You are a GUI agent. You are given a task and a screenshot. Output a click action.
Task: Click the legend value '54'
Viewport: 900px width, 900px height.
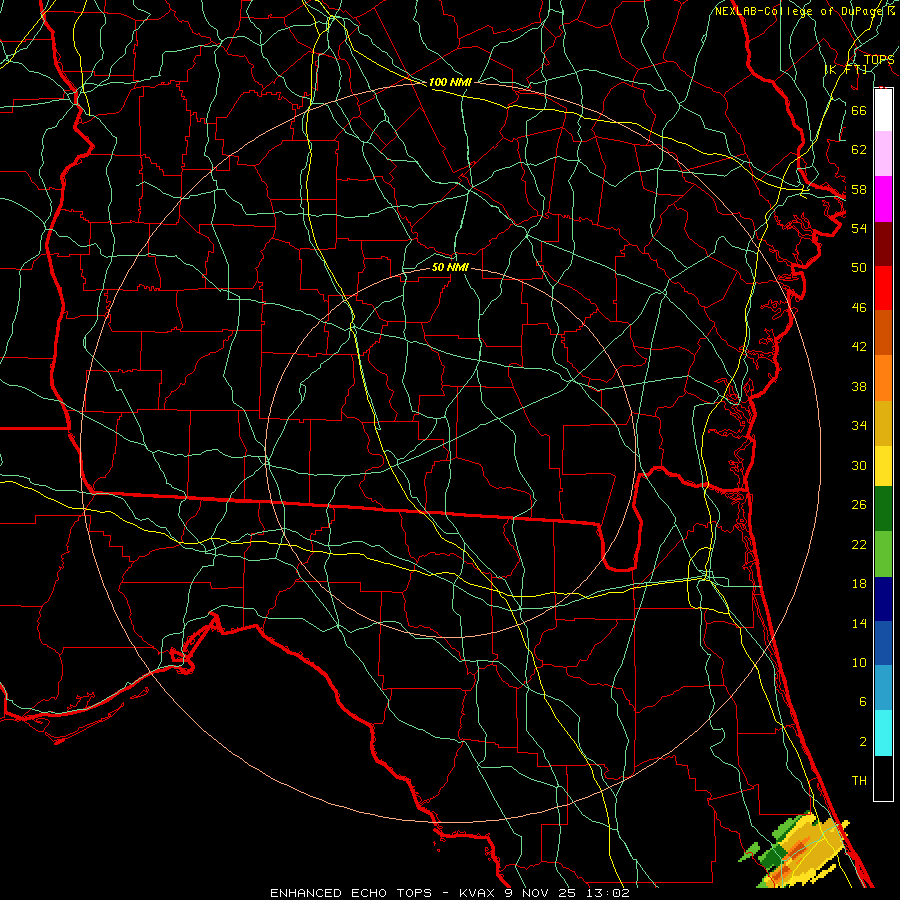pos(859,228)
